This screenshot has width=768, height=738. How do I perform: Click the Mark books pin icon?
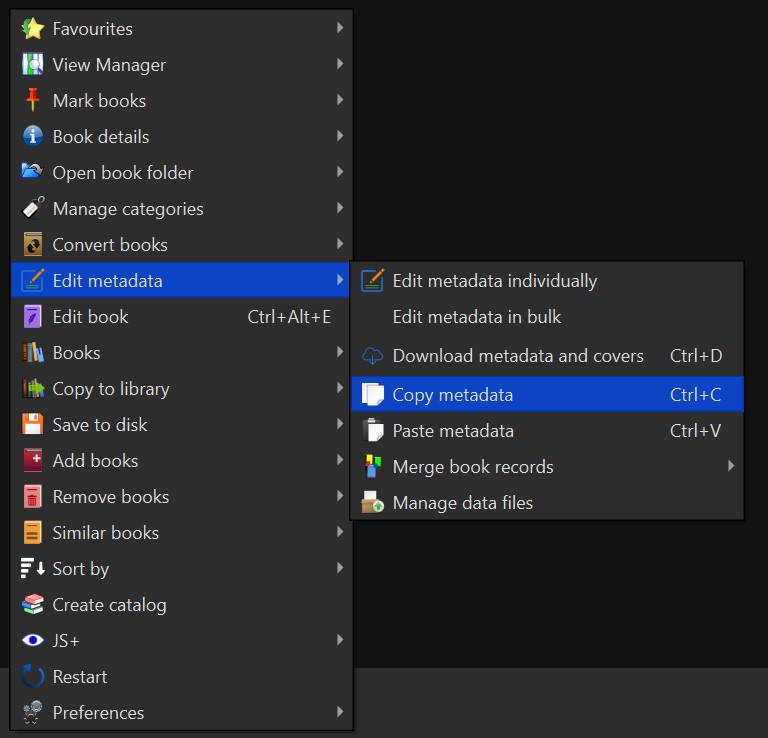[33, 101]
